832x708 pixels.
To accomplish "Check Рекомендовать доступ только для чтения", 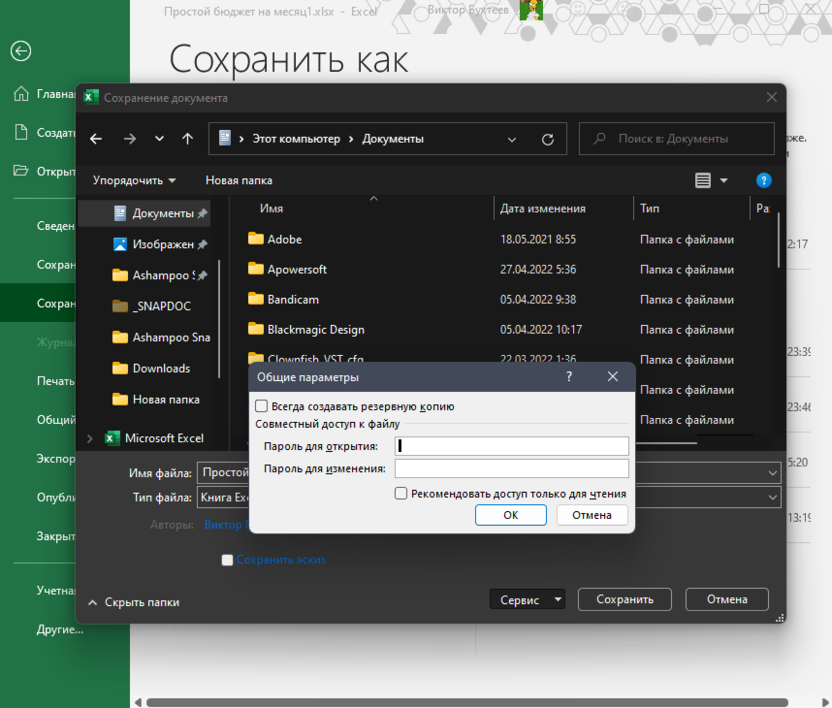I will click(401, 493).
